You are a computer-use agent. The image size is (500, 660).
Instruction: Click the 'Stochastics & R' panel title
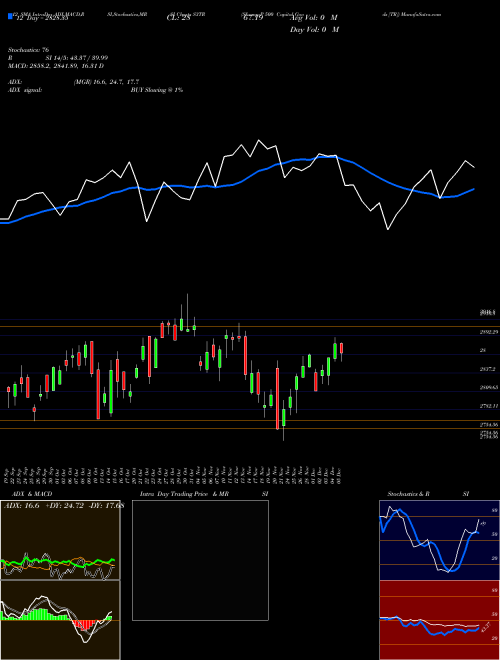[x=409, y=494]
